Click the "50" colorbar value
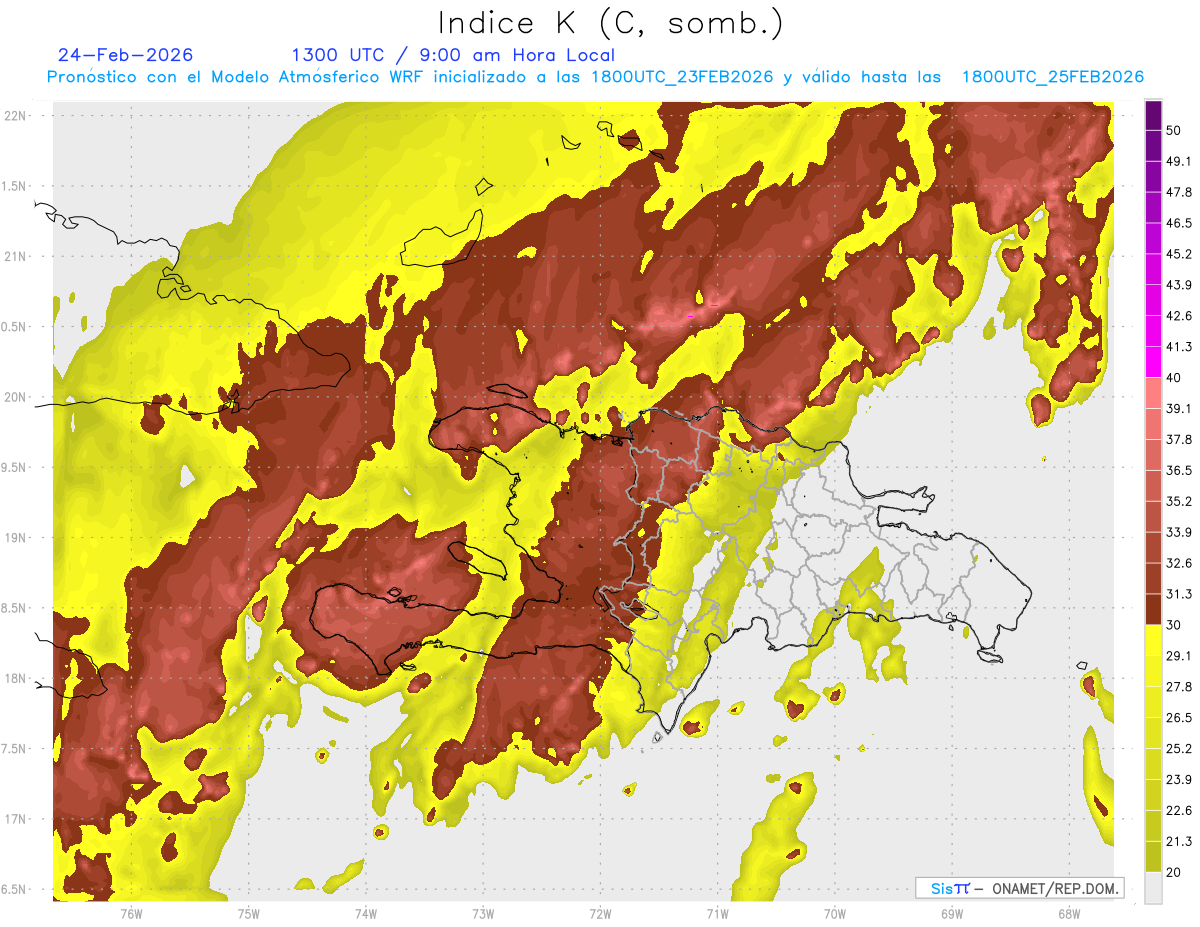Image resolution: width=1200 pixels, height=927 pixels. [1176, 130]
